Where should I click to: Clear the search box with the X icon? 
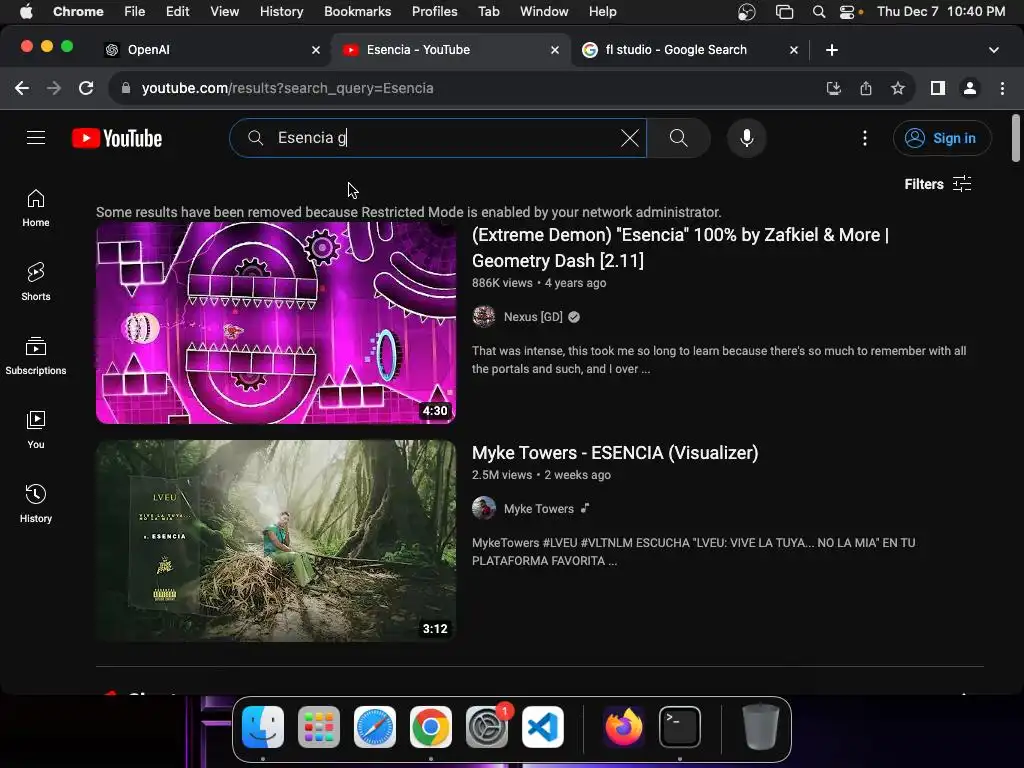click(630, 138)
